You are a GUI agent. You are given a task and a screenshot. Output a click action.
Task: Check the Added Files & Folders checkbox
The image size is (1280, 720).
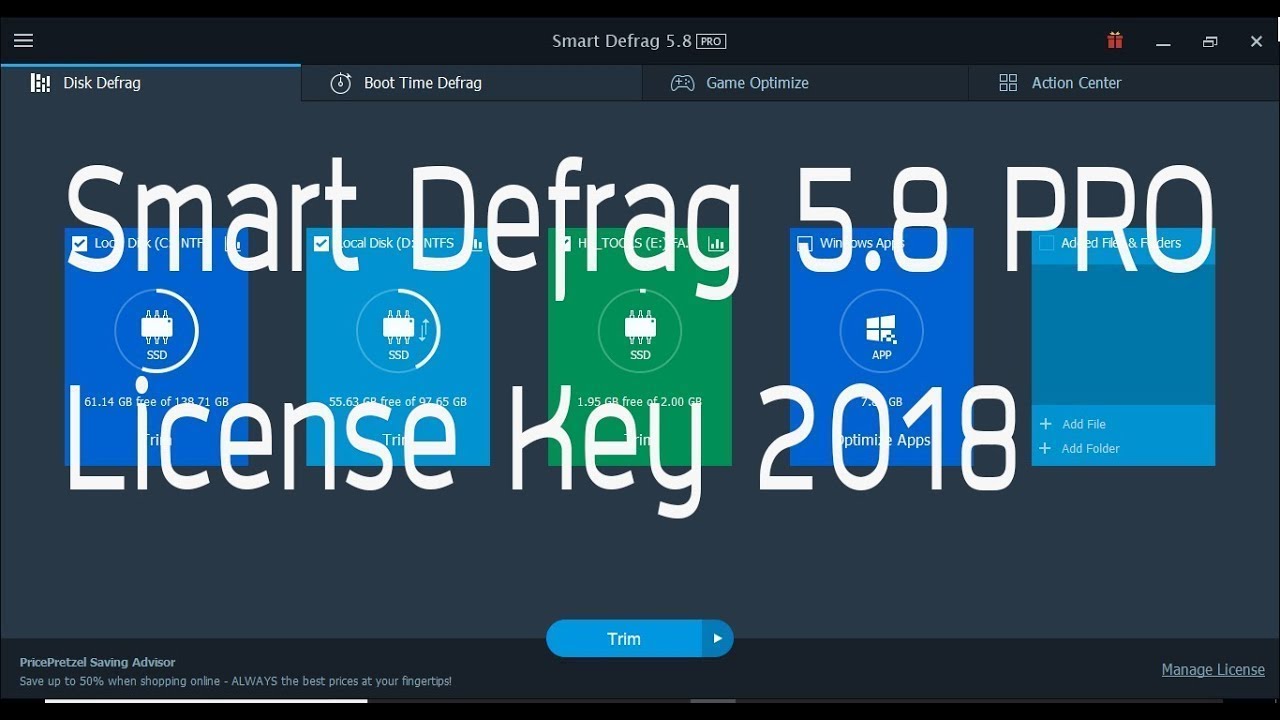tap(1046, 243)
